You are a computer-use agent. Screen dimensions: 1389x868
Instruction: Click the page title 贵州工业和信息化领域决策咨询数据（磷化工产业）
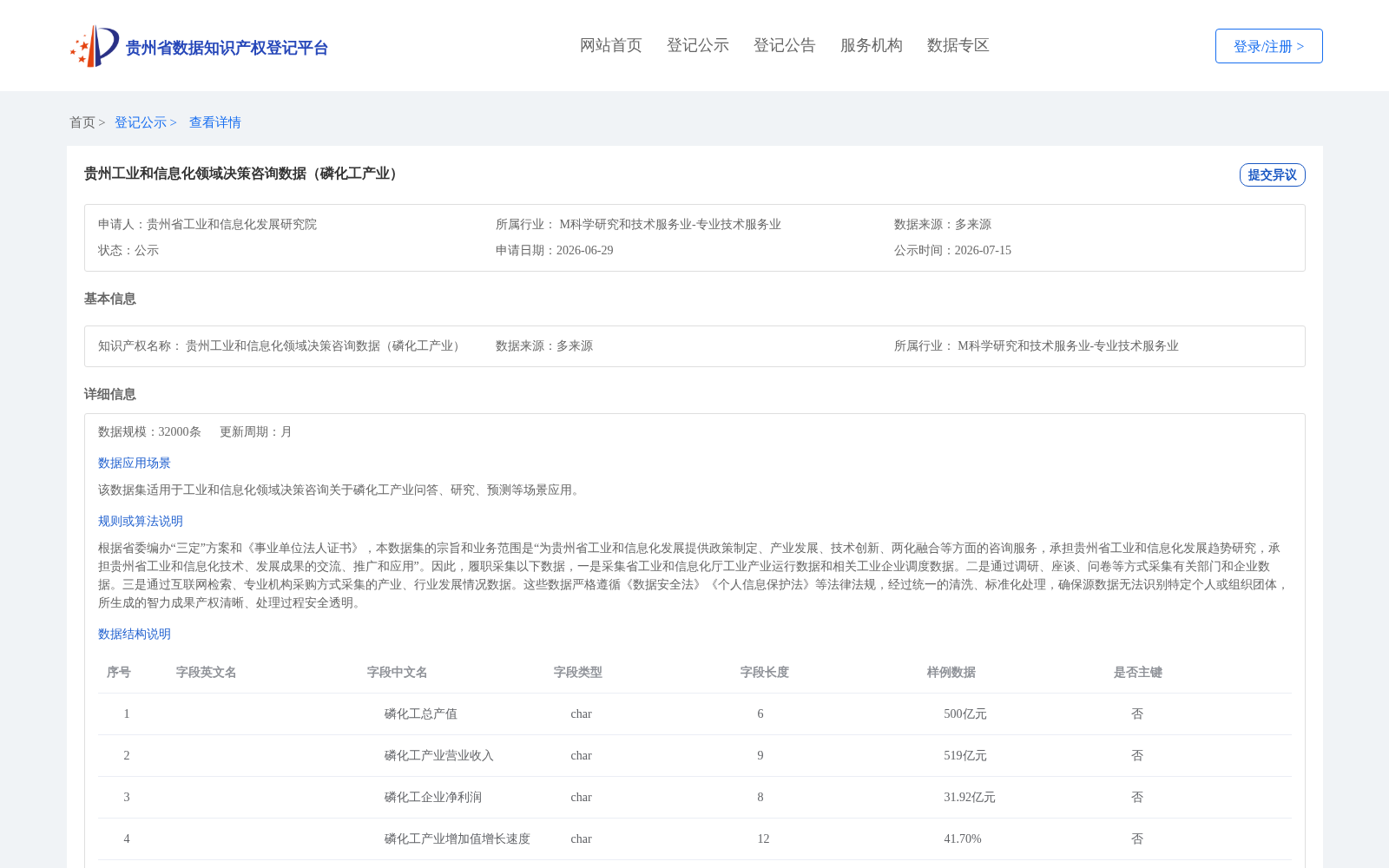click(x=243, y=174)
